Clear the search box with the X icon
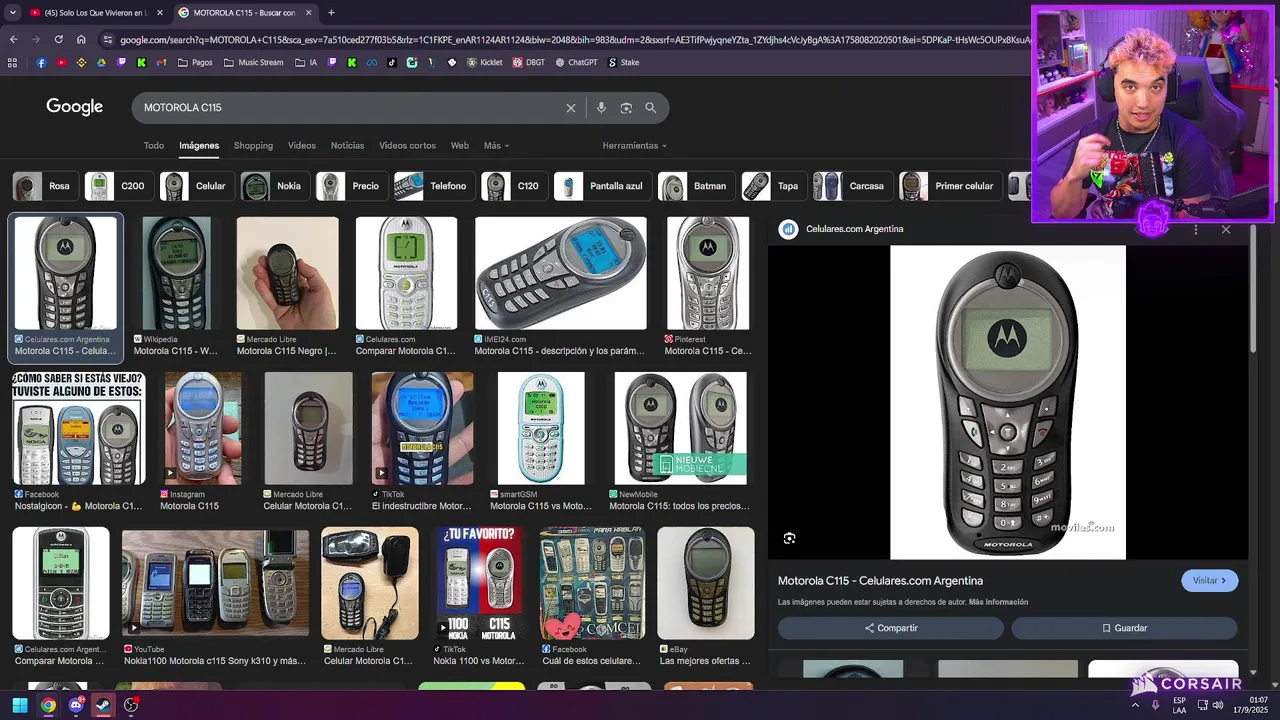 coord(571,108)
